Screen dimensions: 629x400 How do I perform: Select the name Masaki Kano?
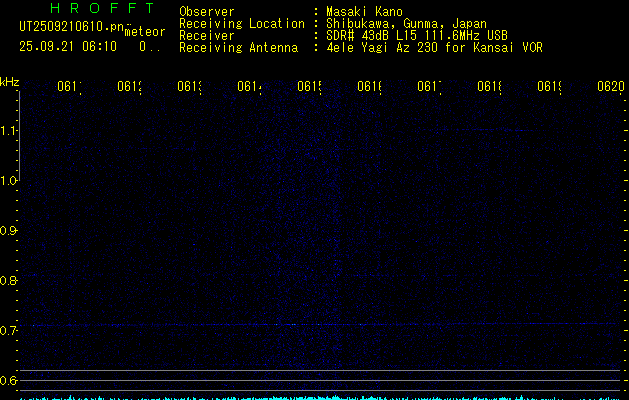364,11
